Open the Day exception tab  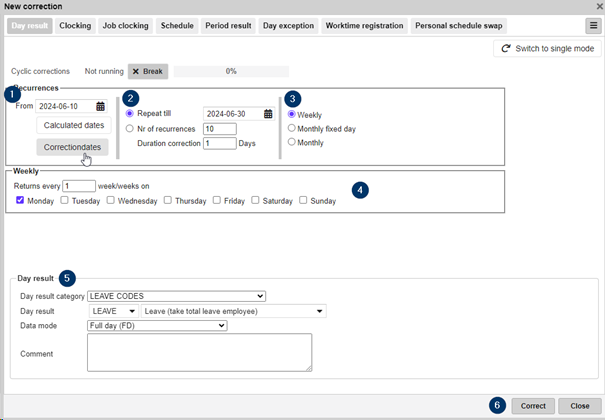click(288, 26)
